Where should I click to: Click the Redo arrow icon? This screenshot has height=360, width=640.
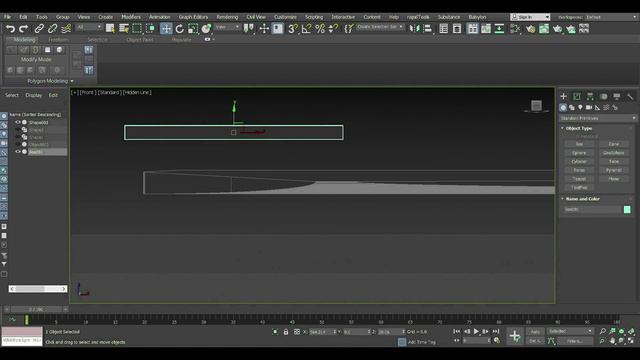pos(24,29)
